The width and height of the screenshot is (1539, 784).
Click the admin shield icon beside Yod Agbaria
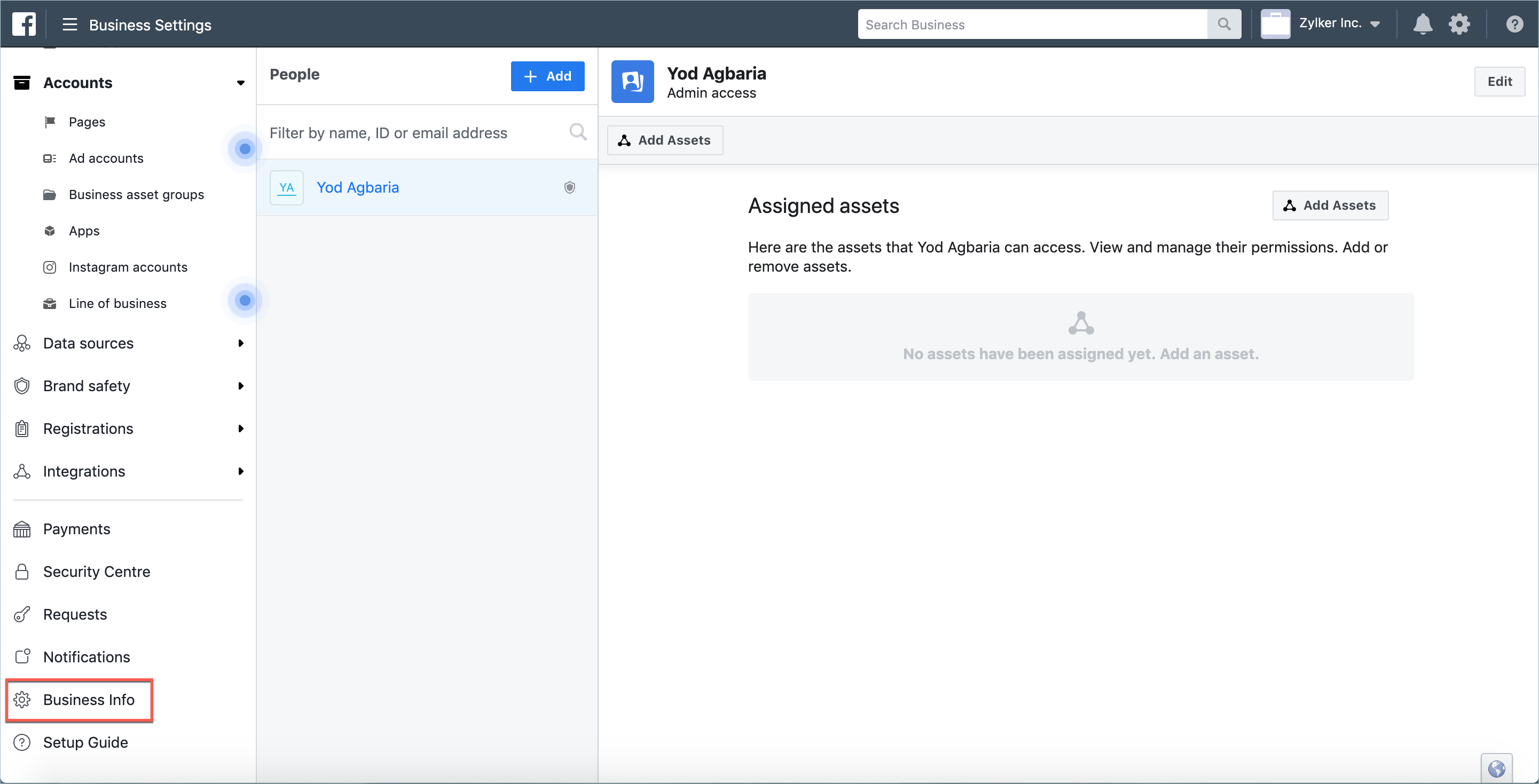click(x=569, y=187)
